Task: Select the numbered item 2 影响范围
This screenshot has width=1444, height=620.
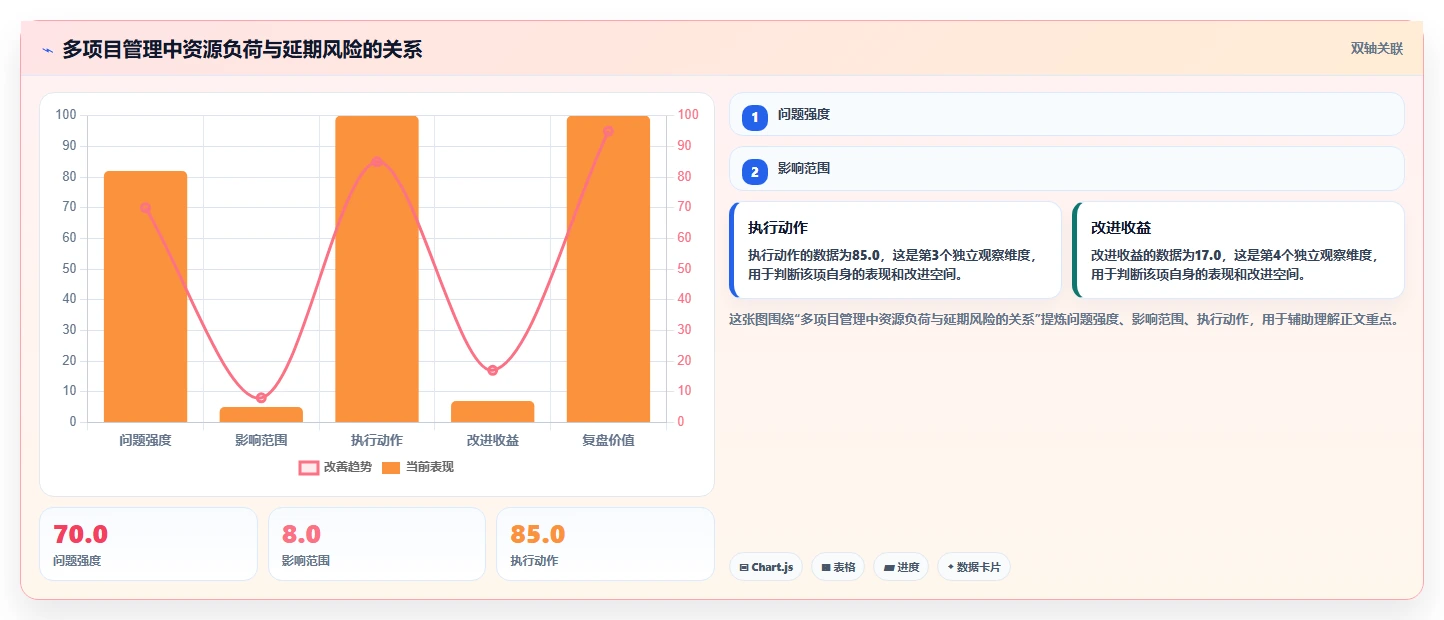Action: 1066,168
